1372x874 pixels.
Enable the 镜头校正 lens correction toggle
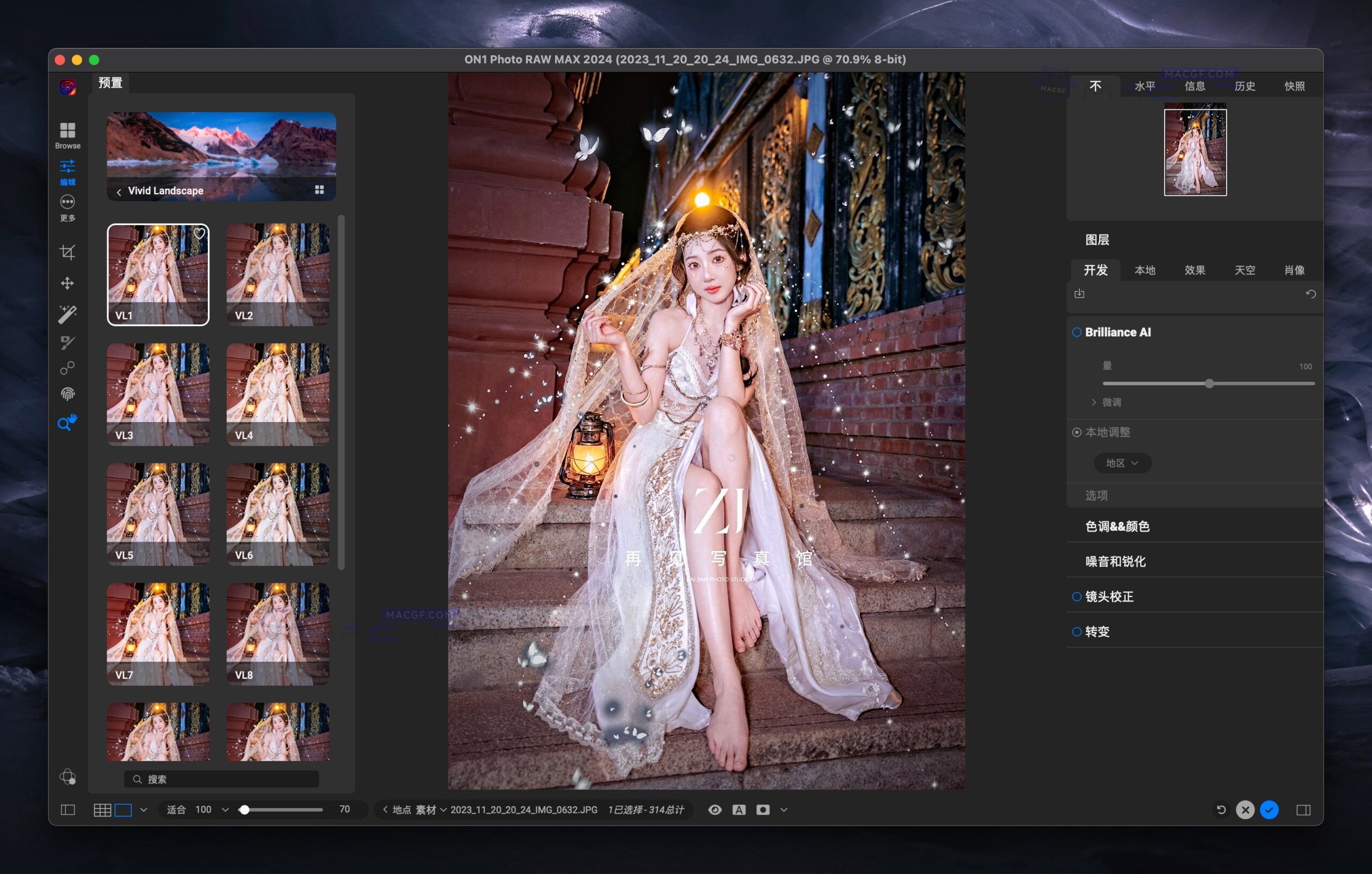click(1077, 596)
